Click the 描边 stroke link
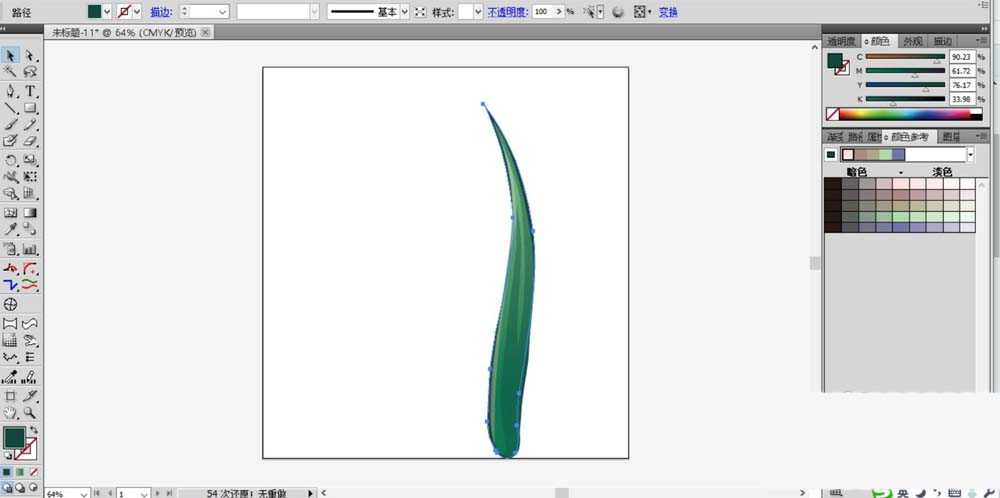Viewport: 1000px width, 498px height. tap(160, 12)
